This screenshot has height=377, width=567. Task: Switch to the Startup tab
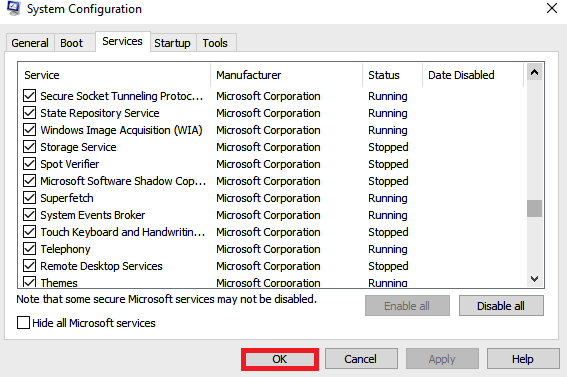[x=172, y=43]
